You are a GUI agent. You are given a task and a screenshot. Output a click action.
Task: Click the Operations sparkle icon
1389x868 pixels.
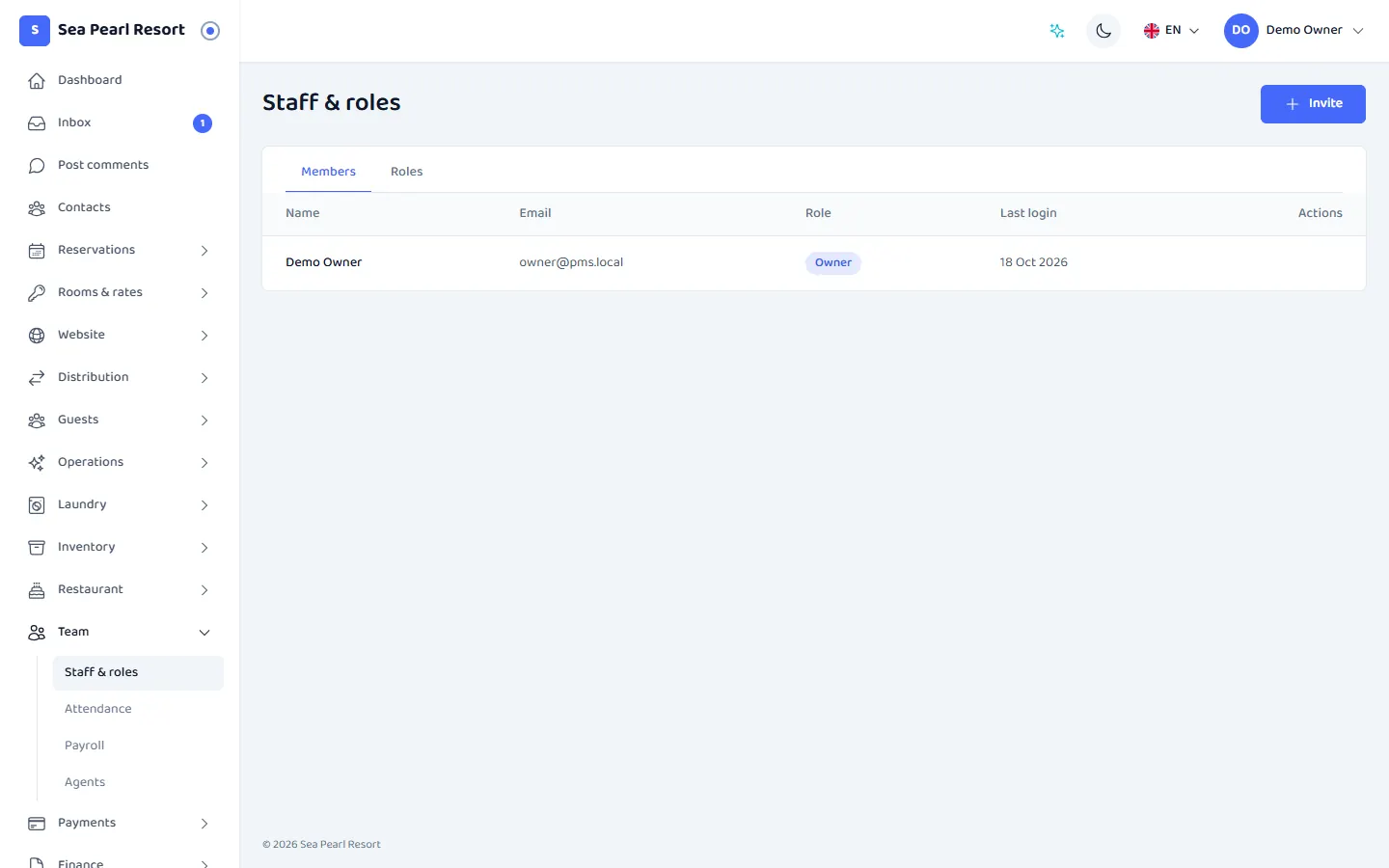(x=37, y=463)
